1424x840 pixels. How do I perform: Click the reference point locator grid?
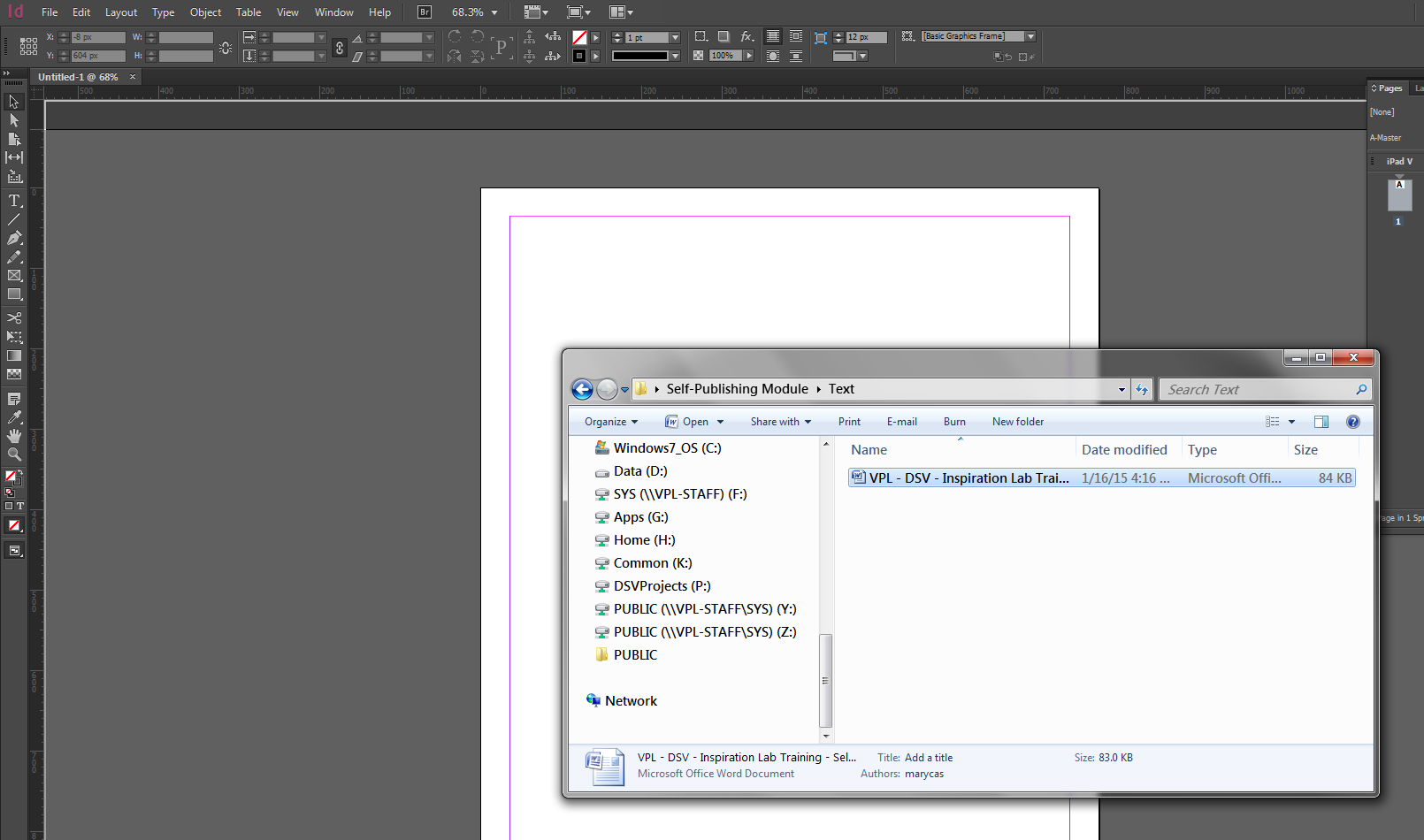(x=28, y=46)
